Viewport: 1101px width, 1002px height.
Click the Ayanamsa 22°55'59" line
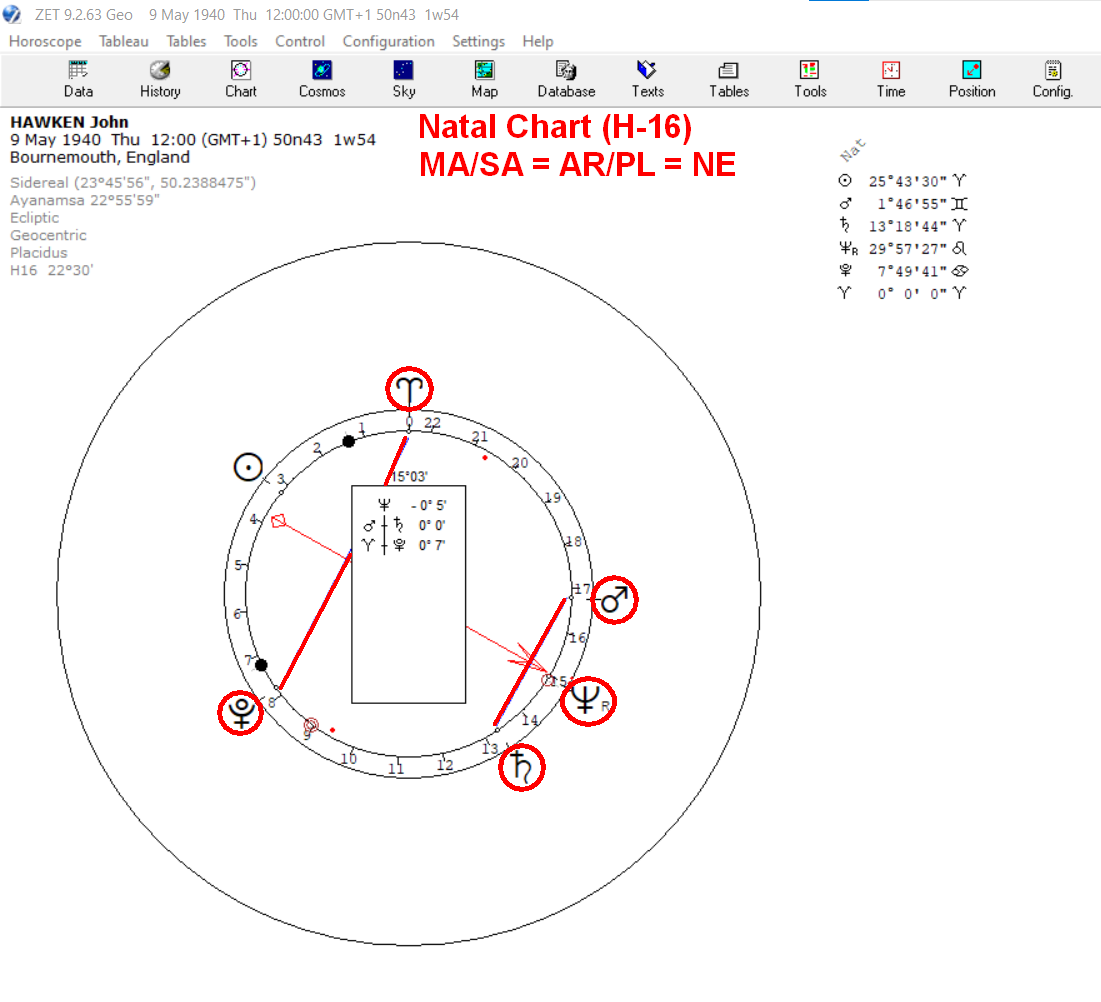tap(85, 200)
